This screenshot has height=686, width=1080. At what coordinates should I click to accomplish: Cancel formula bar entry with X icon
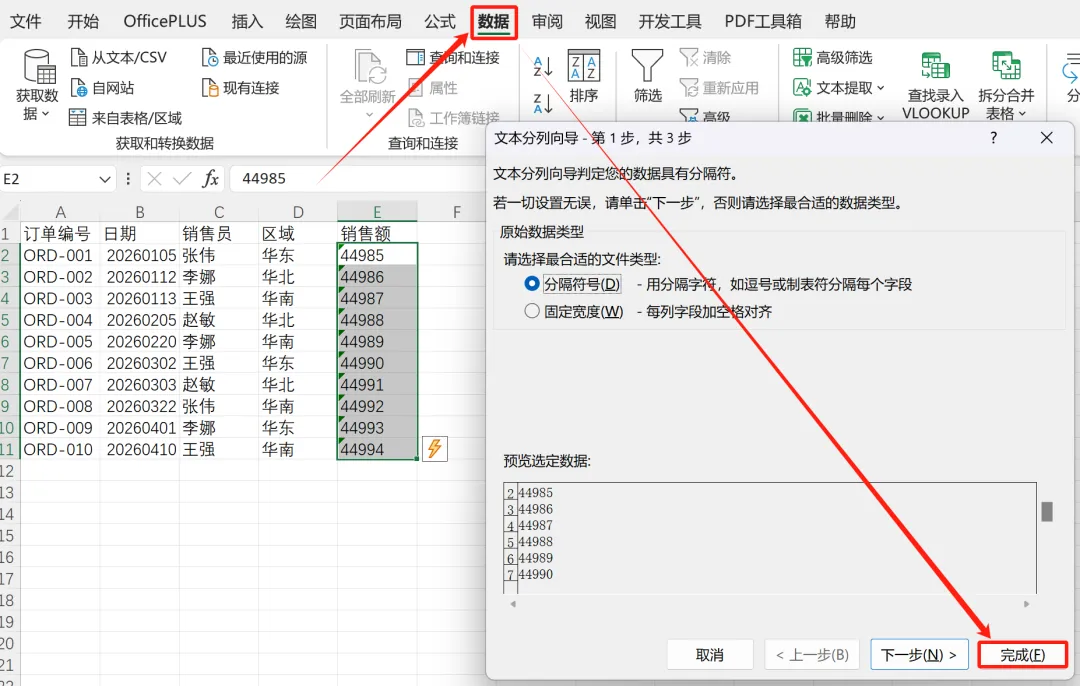154,179
